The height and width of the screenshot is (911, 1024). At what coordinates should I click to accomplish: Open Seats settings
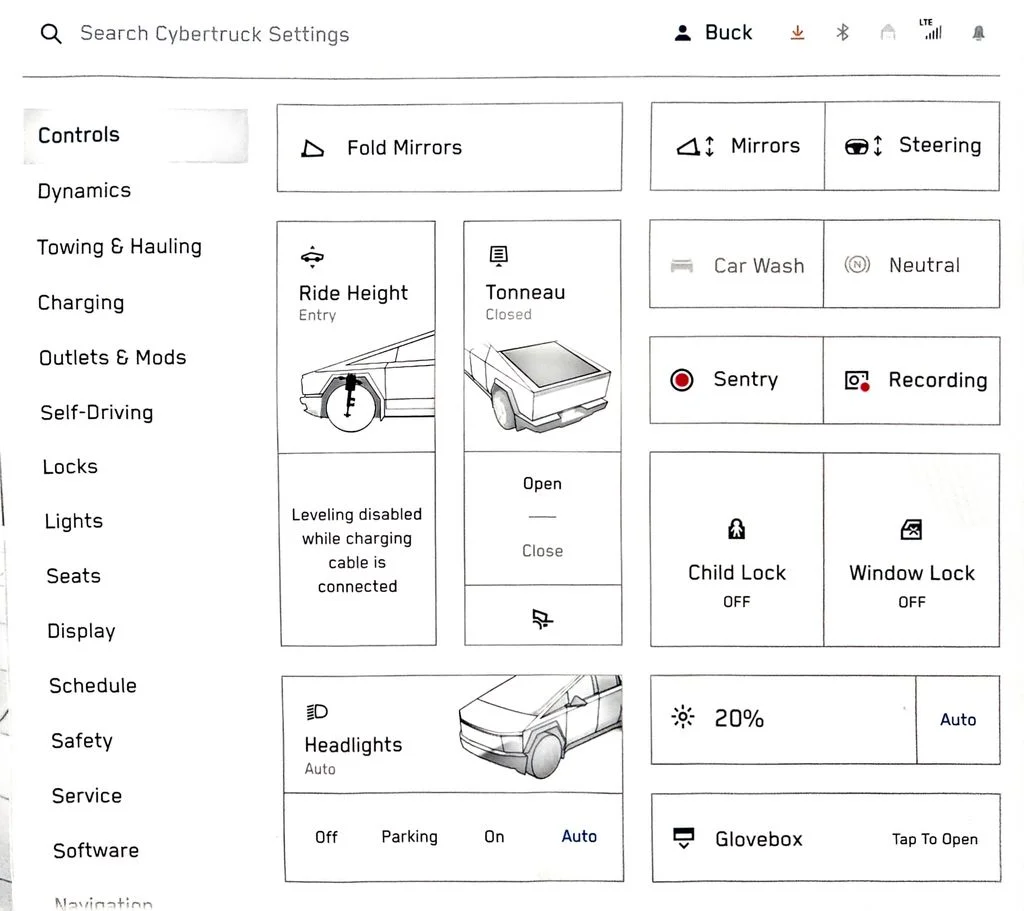point(73,576)
